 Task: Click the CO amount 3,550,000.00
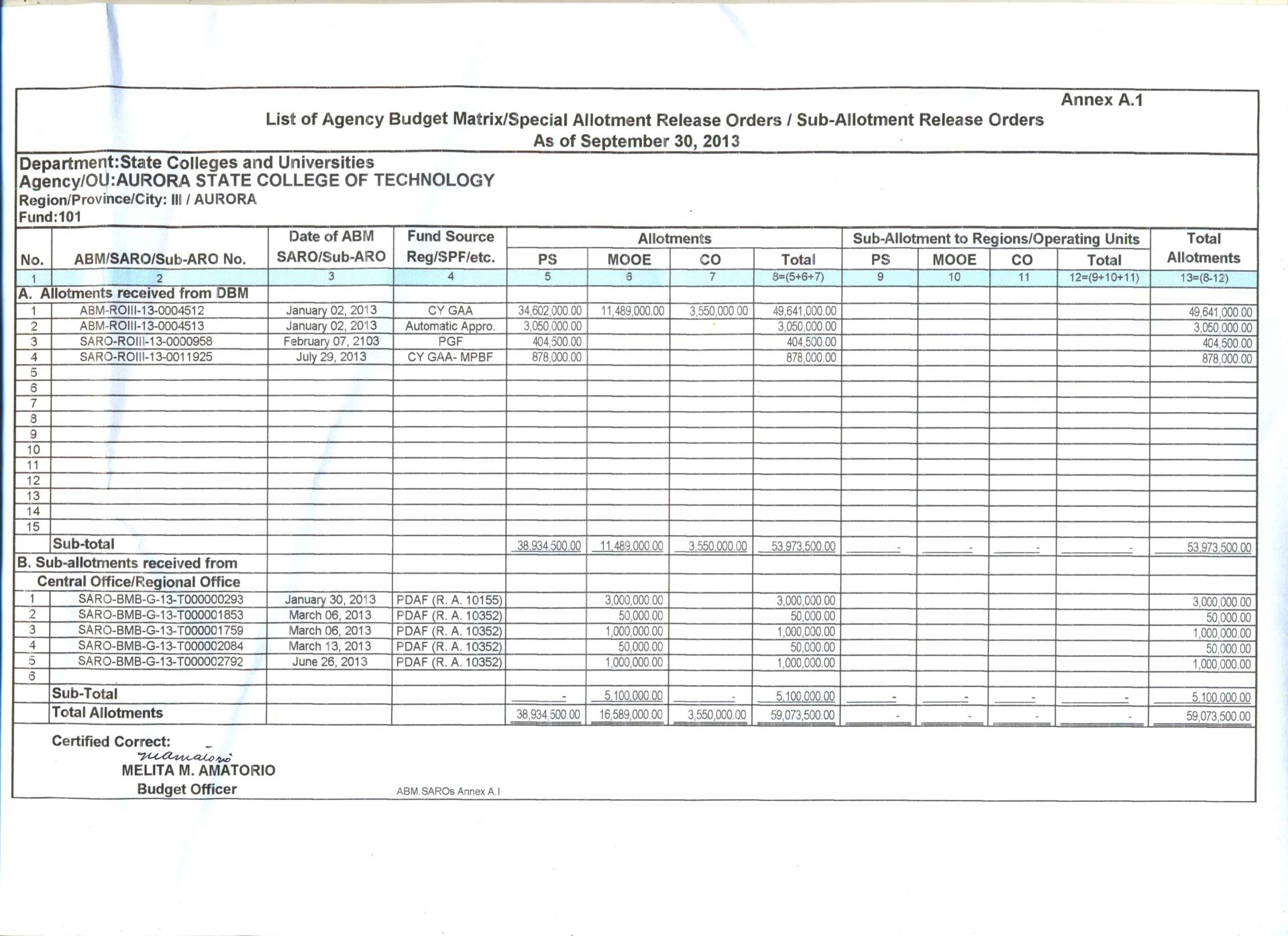pos(718,311)
